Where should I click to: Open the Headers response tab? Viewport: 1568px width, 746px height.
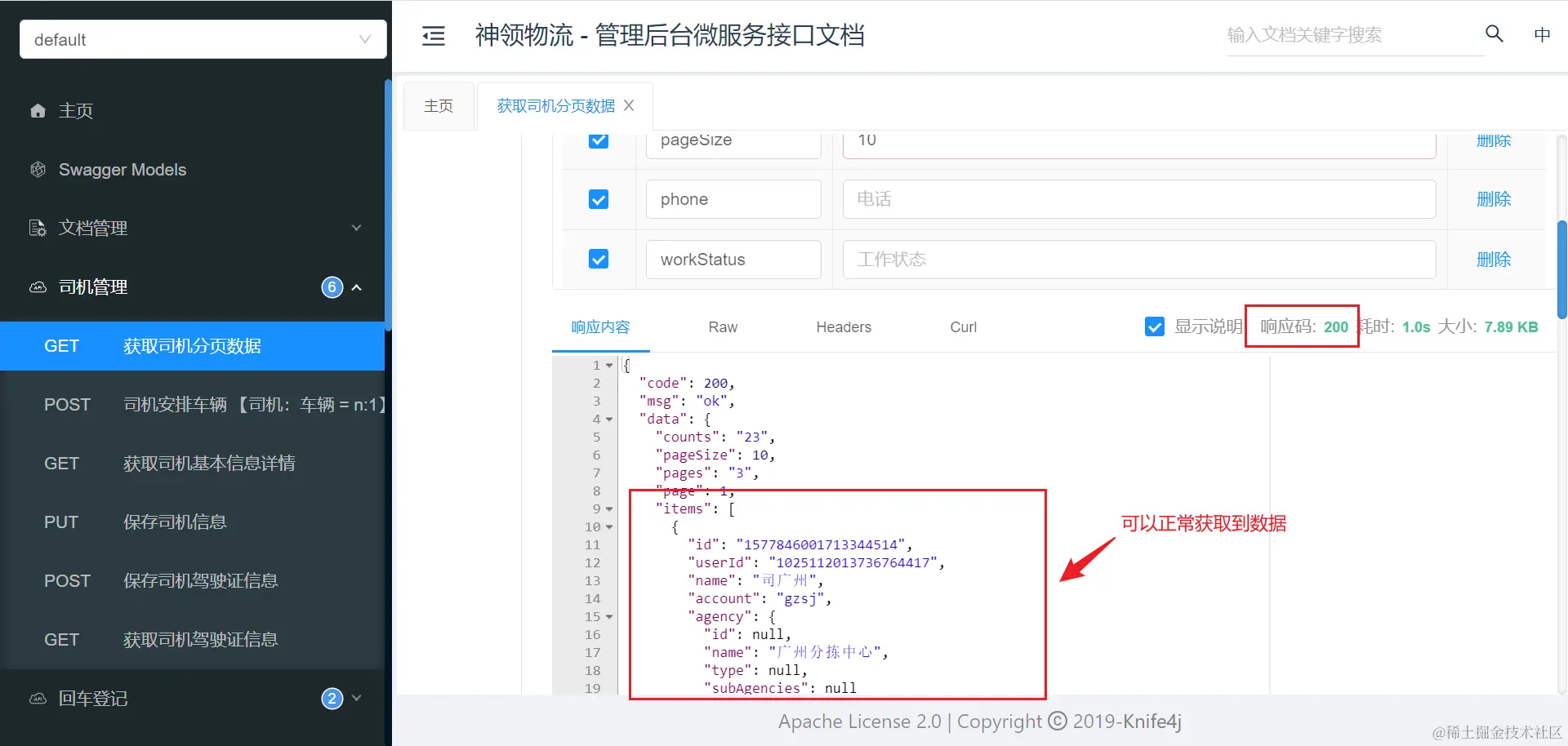pos(844,326)
